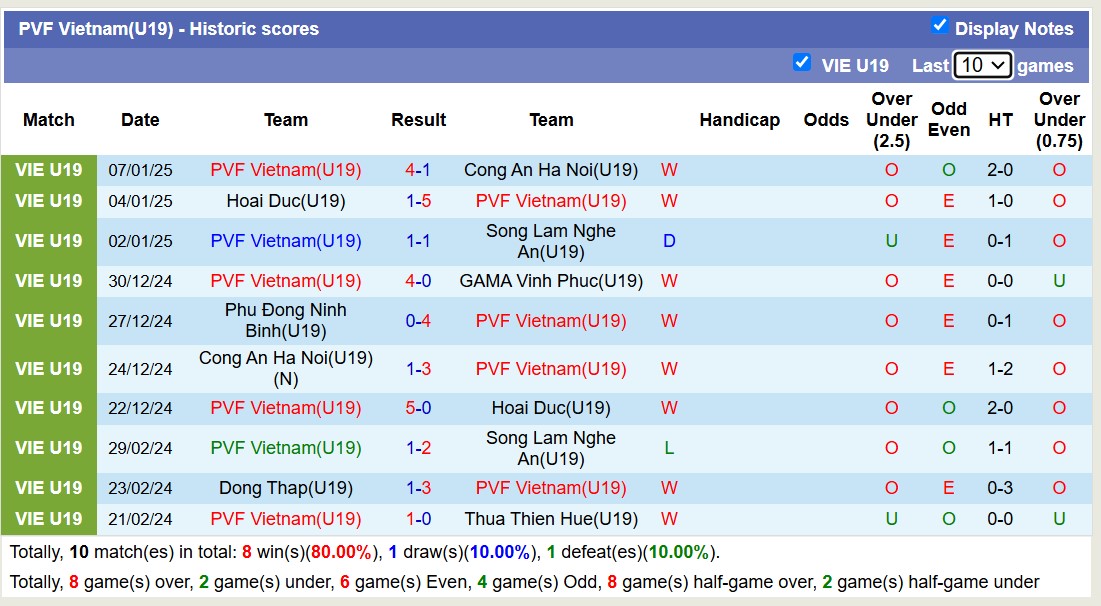Open the 4-1 result on 07/01/25

point(418,170)
